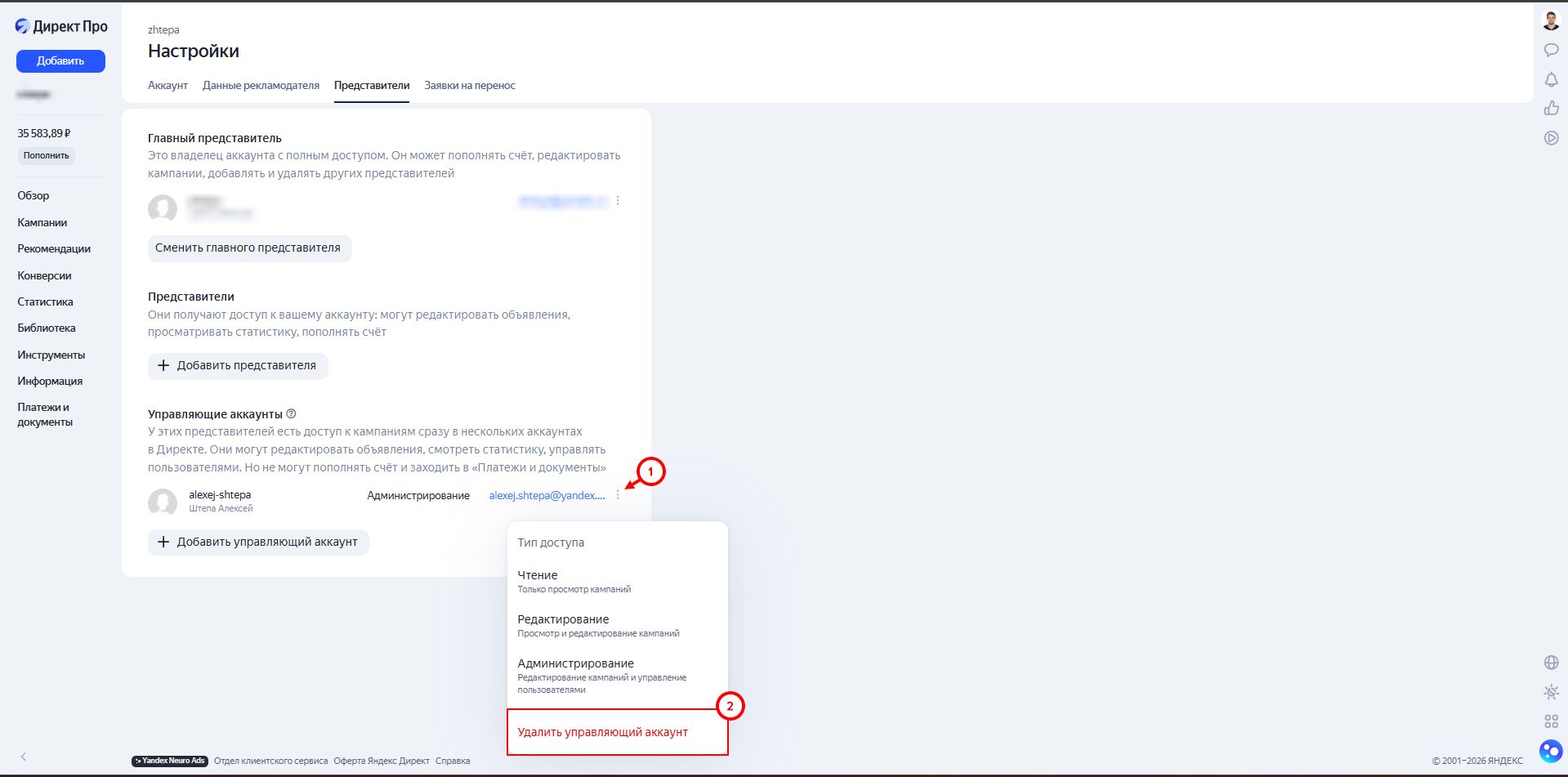
Task: Open three-dot menu for main representative
Action: pos(619,200)
